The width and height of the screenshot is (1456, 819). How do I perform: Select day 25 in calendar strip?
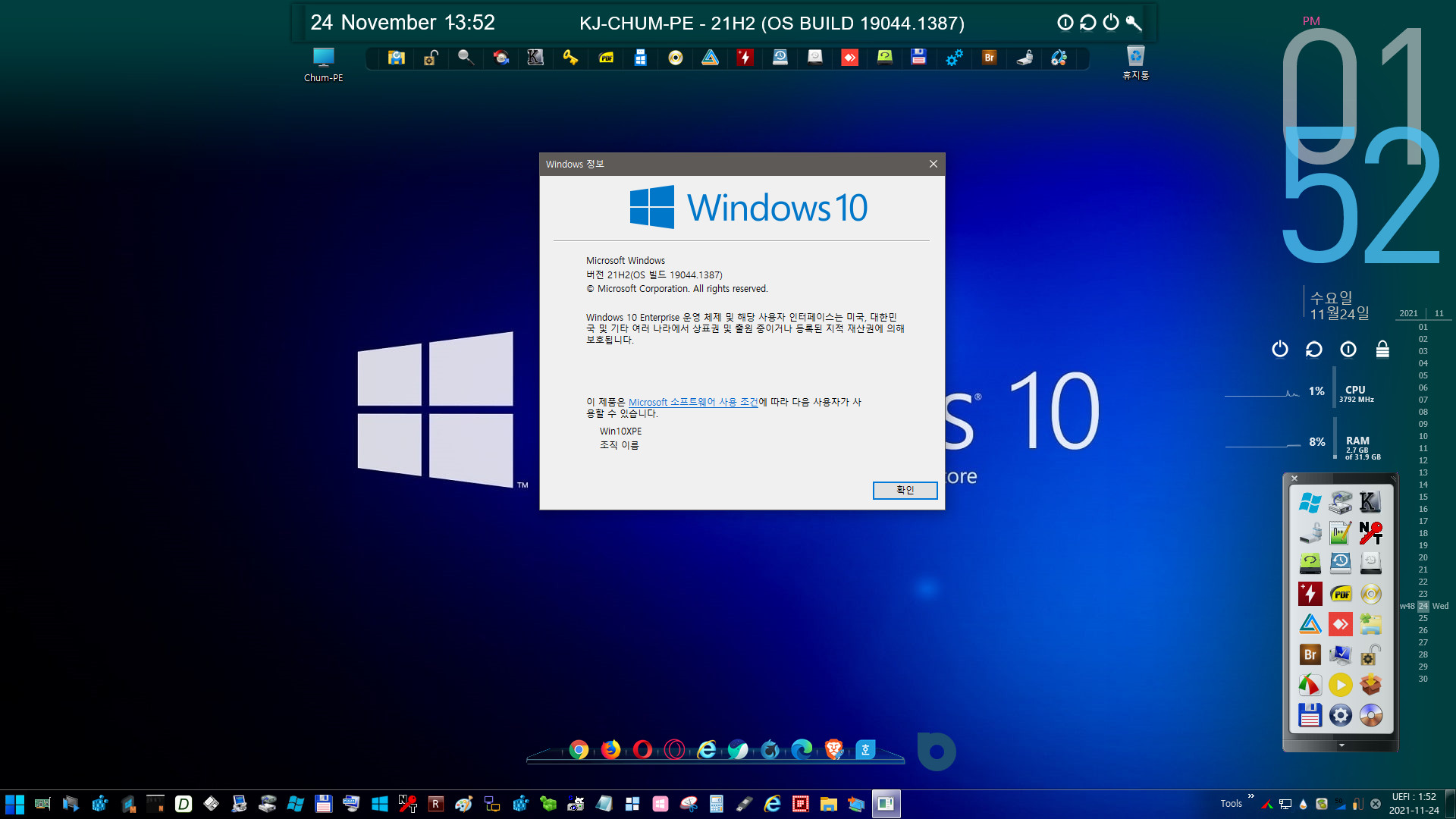[1423, 618]
